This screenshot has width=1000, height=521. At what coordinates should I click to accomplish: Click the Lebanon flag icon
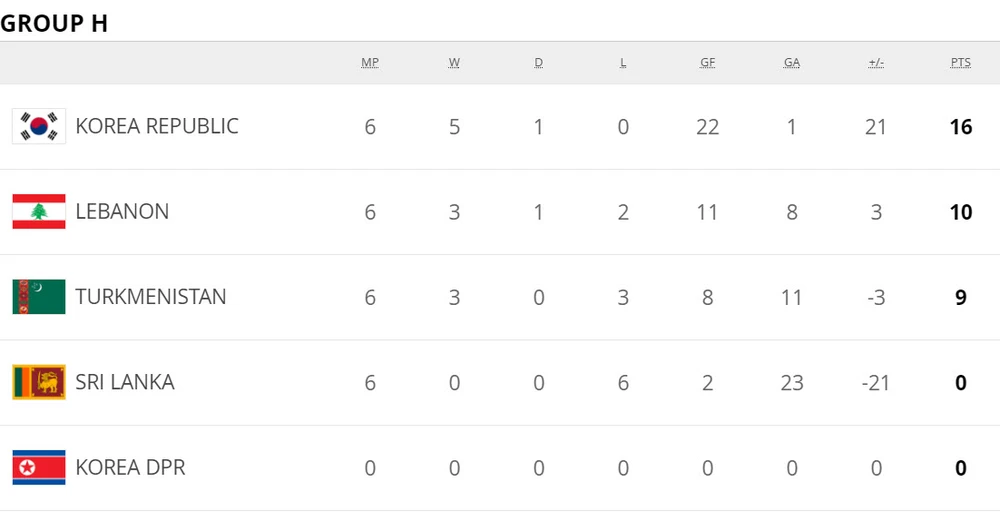(39, 212)
